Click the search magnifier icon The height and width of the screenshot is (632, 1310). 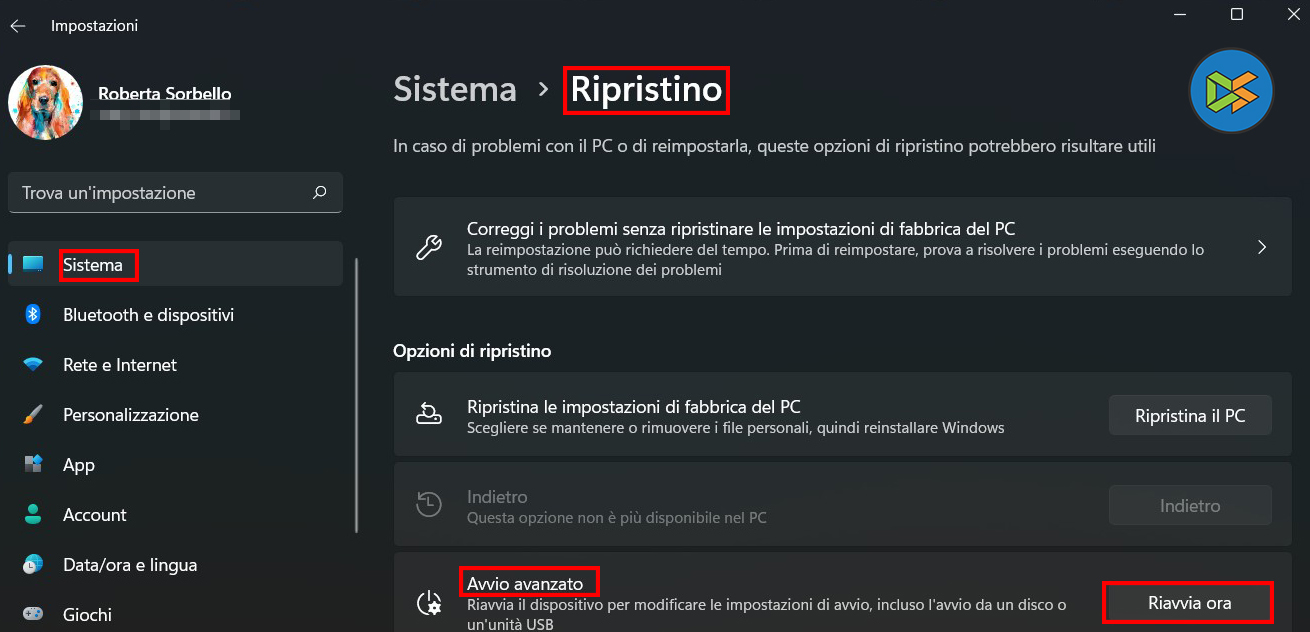[x=319, y=192]
